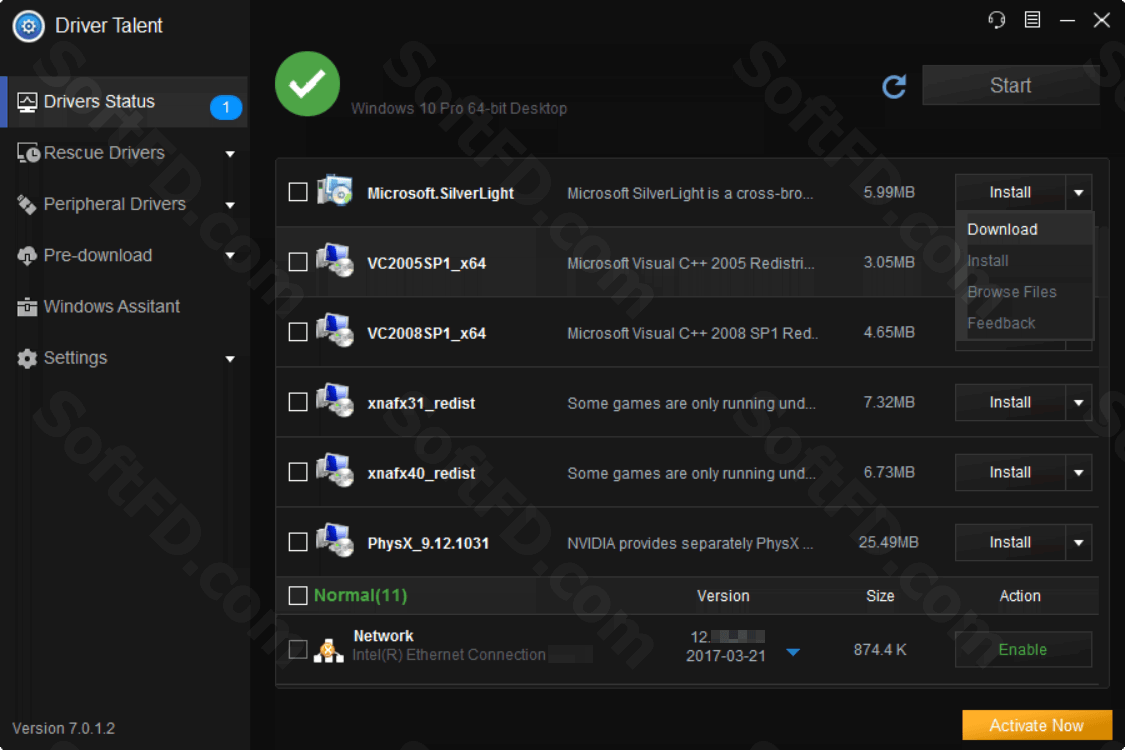Expand the Pre-download submenu arrow

[230, 256]
